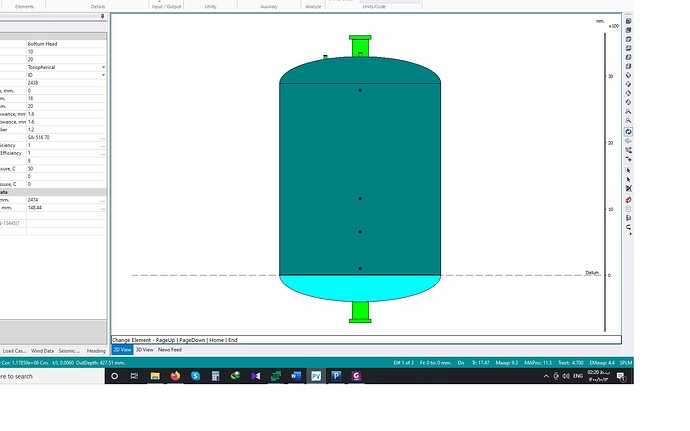This screenshot has height=431, width=690.
Task: Select the highlighted rotate view tool
Action: coord(628,132)
